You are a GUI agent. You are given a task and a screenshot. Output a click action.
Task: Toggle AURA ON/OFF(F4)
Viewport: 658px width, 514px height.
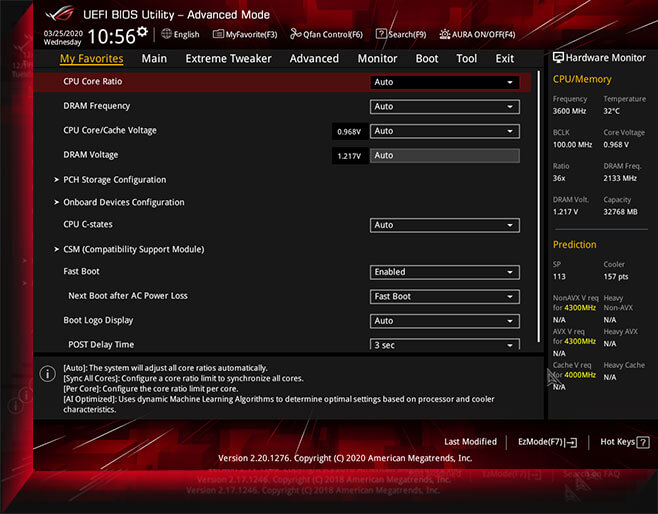(x=477, y=34)
